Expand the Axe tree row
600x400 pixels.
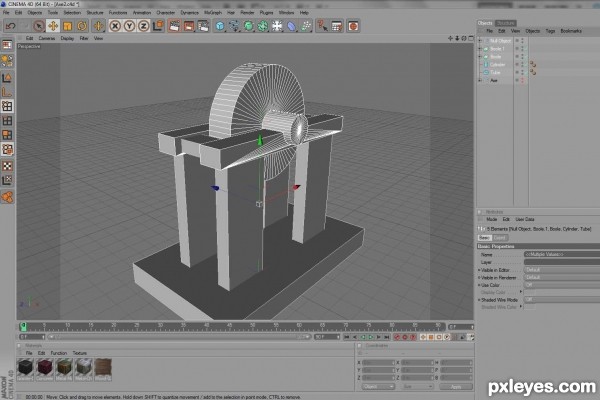(480, 80)
